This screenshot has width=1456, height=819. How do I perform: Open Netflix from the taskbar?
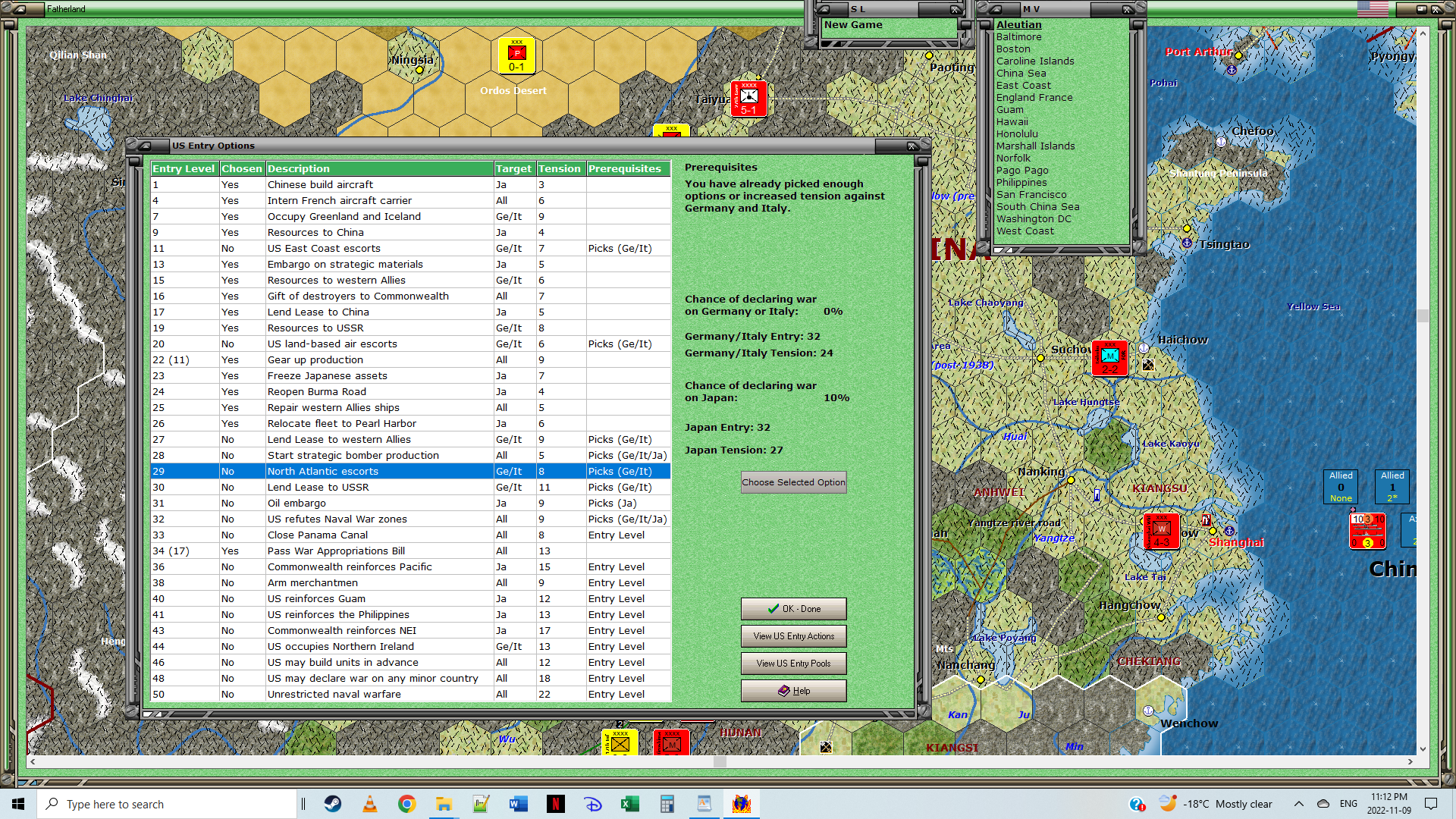pyautogui.click(x=555, y=804)
